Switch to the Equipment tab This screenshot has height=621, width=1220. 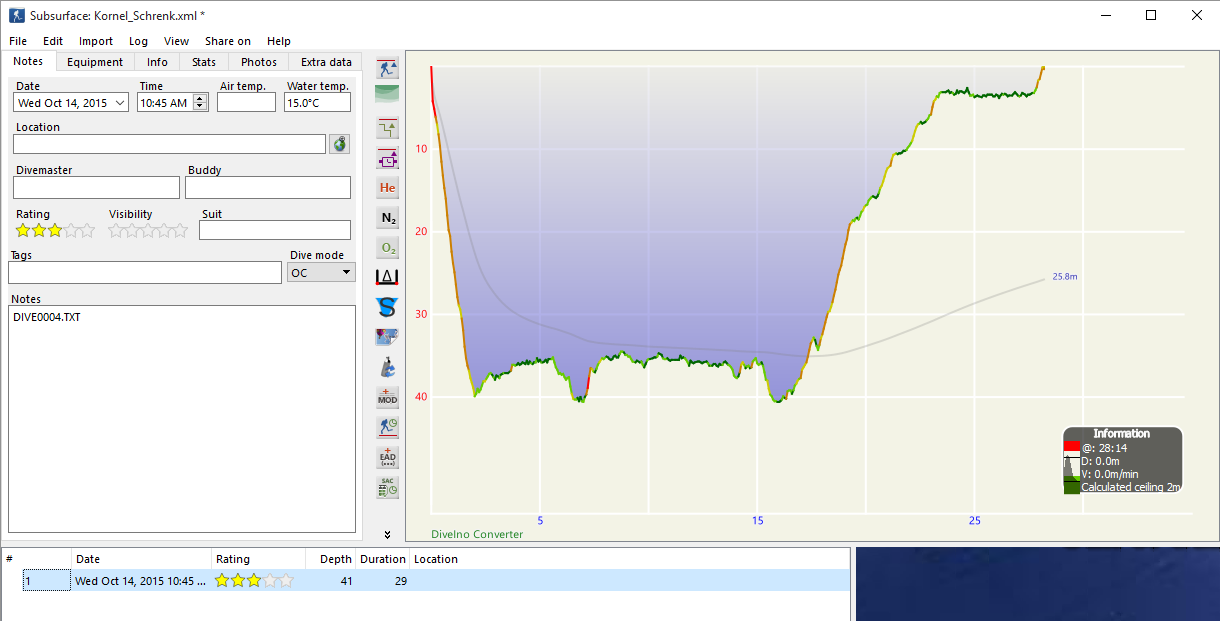coord(95,62)
